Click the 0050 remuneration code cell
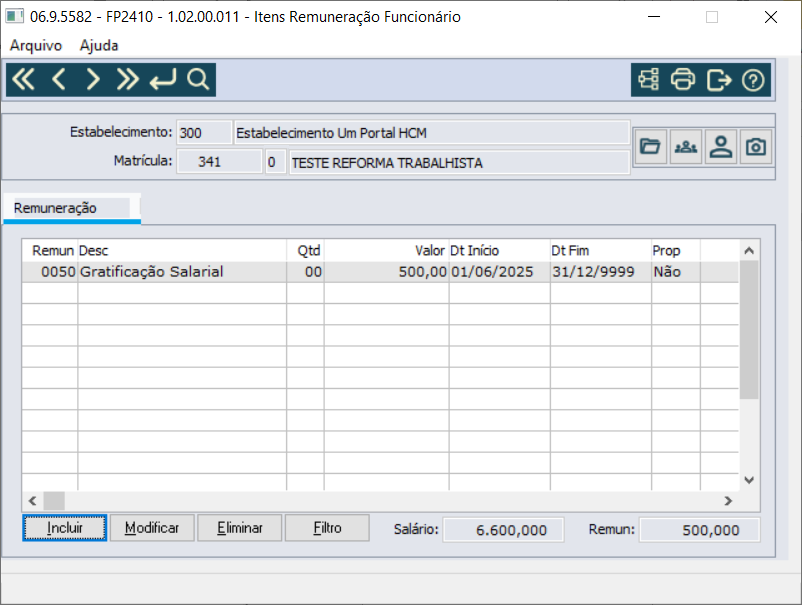This screenshot has height=605, width=802. [50, 272]
